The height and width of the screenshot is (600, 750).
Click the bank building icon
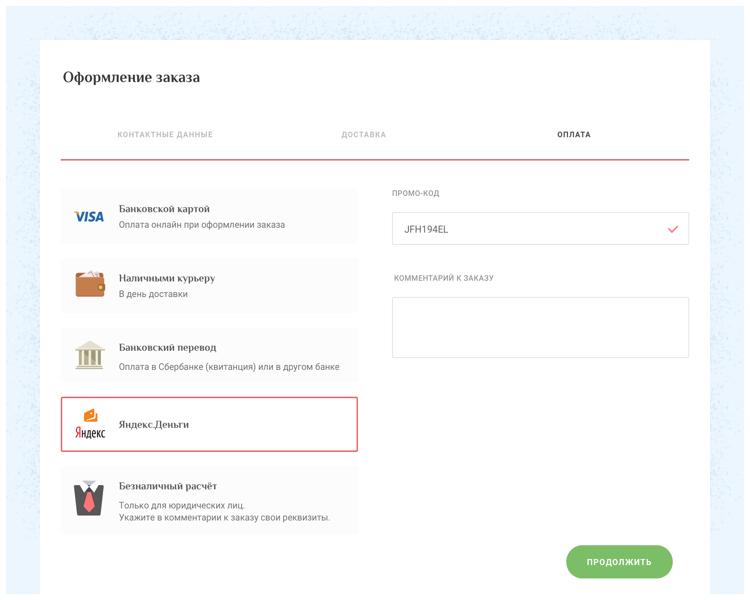pos(89,355)
